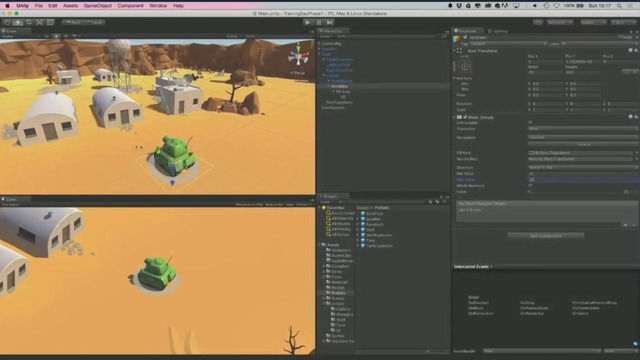Open the anchor presets box icon
The width and height of the screenshot is (640, 360).
click(x=465, y=67)
